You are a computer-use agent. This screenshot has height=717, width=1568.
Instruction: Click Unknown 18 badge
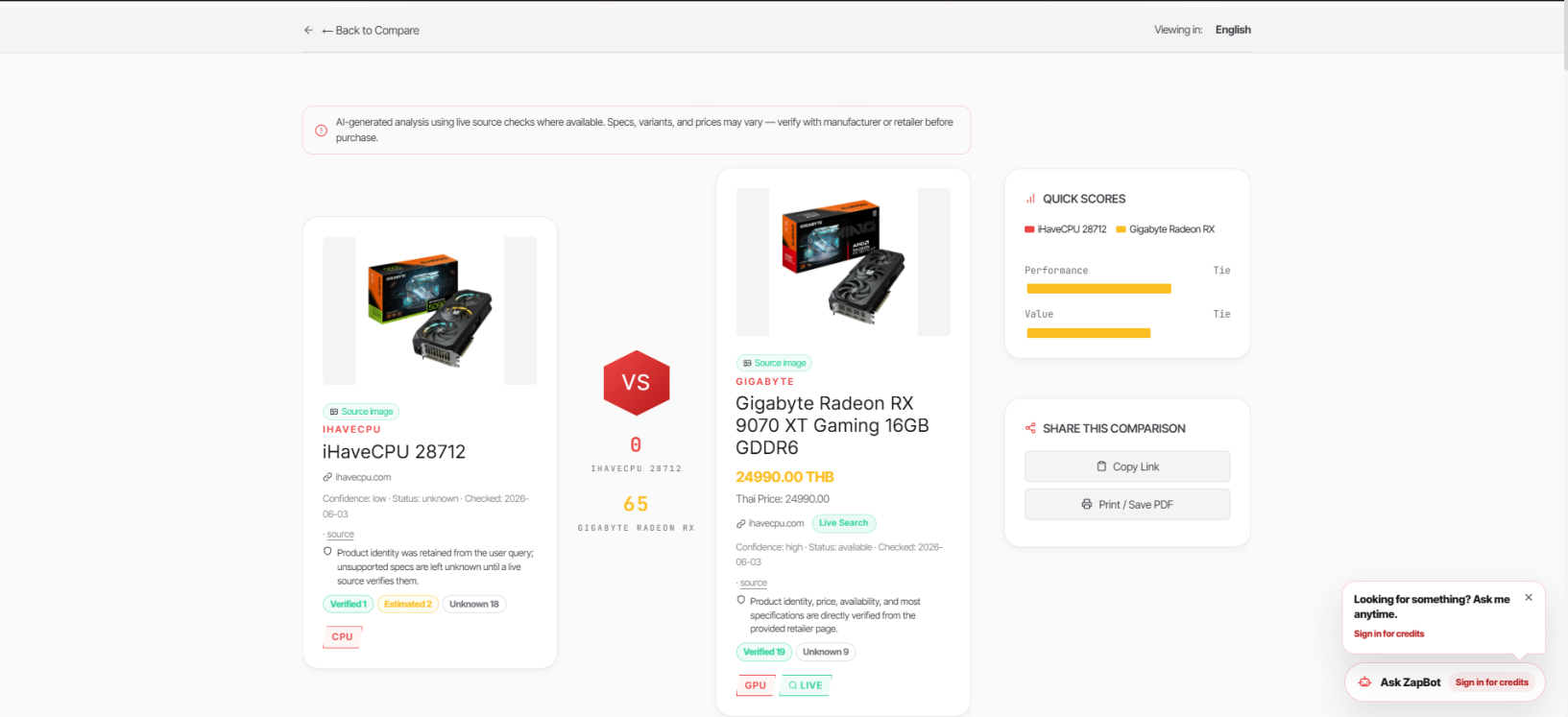coord(474,604)
